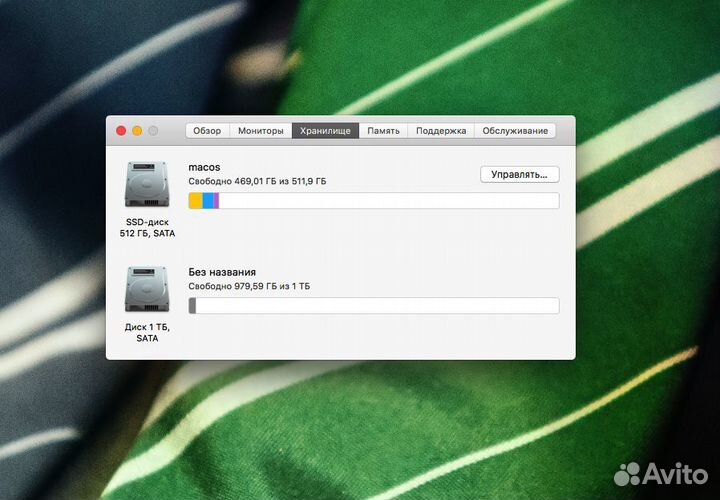The width and height of the screenshot is (720, 500).
Task: Click the free space area of Без названия bar
Action: point(377,306)
